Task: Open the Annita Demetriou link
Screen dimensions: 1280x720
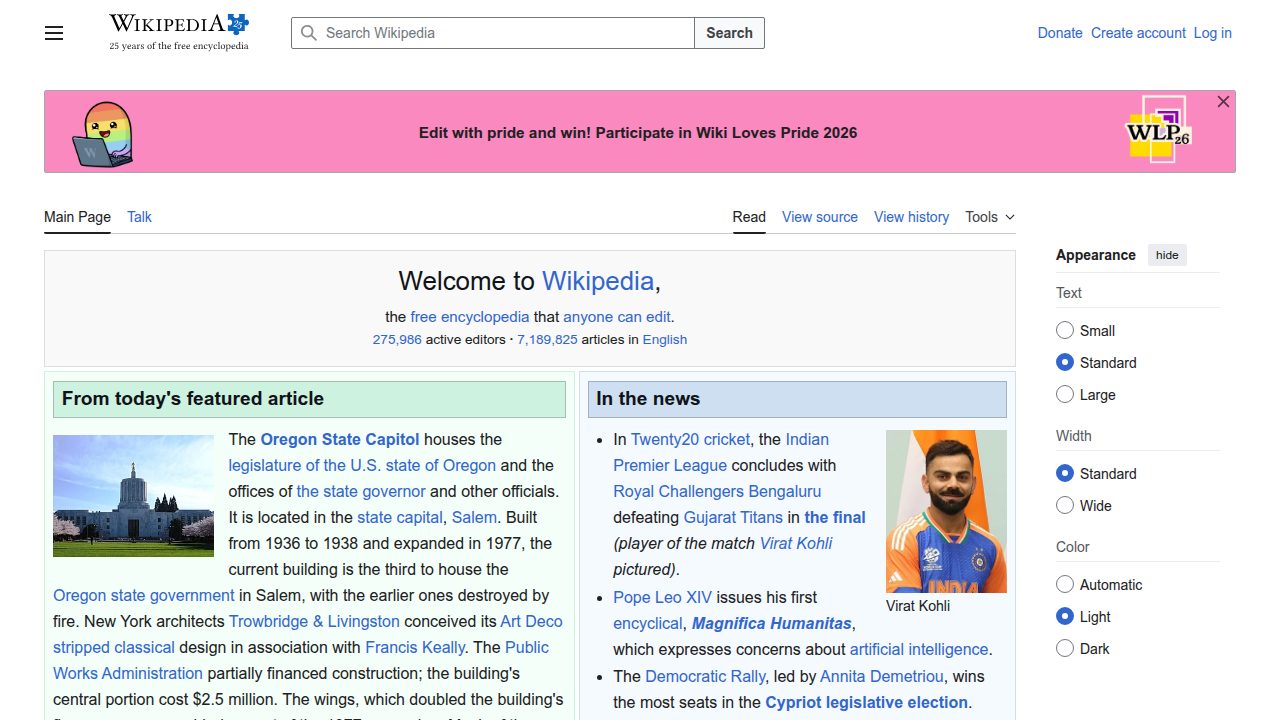Action: point(882,676)
